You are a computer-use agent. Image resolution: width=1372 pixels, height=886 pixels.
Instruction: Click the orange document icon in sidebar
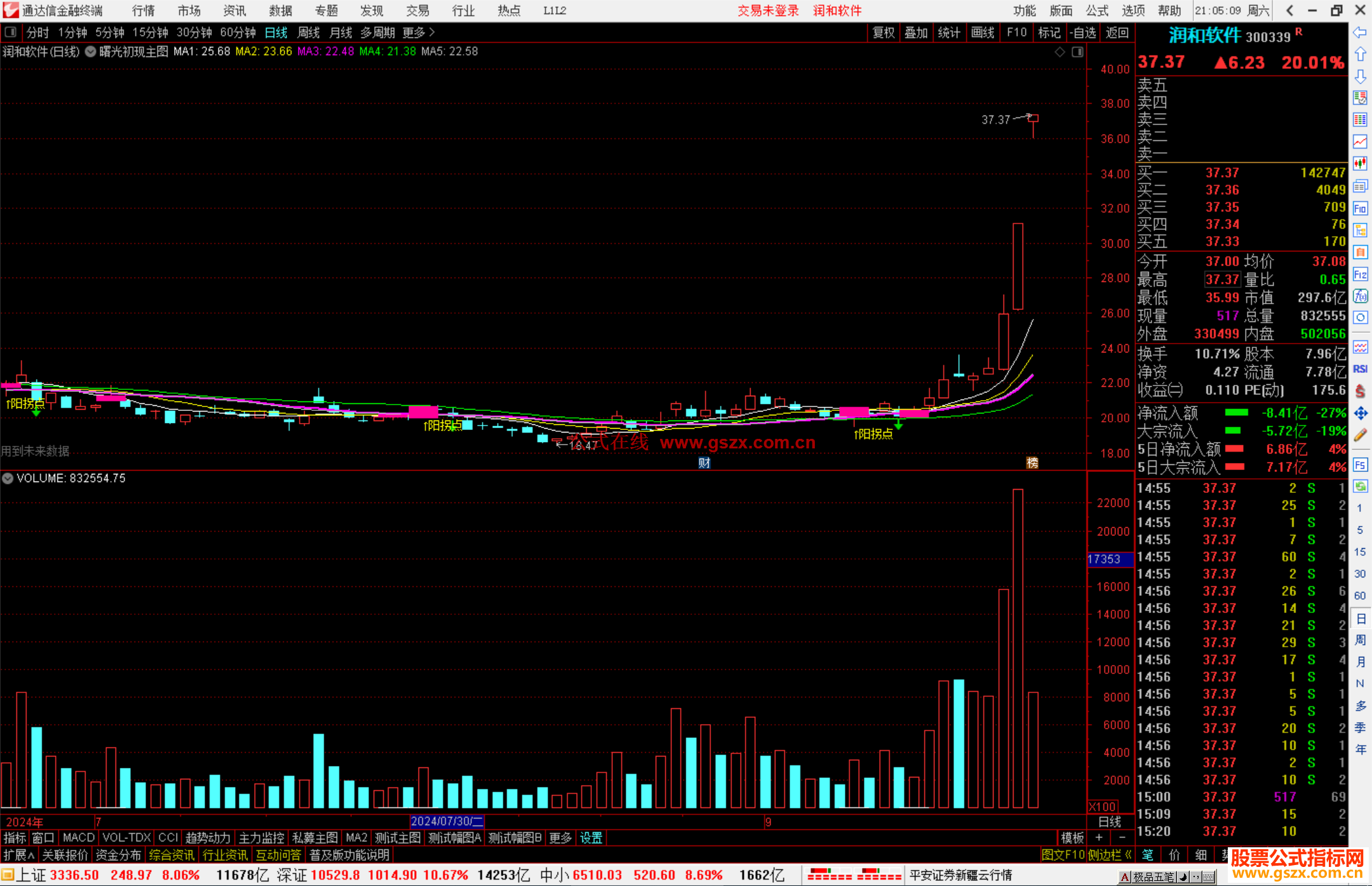pyautogui.click(x=1360, y=252)
